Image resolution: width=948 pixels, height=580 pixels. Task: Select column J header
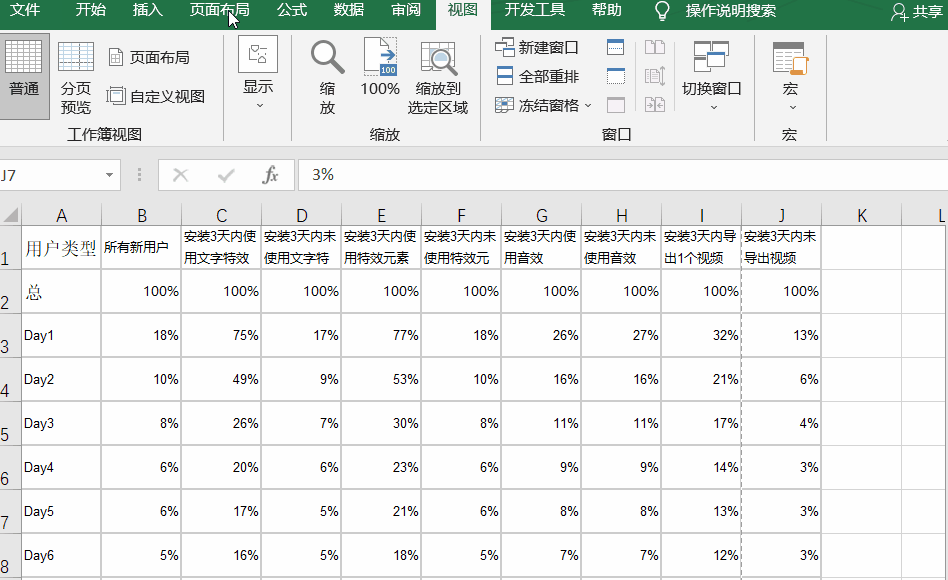click(781, 215)
